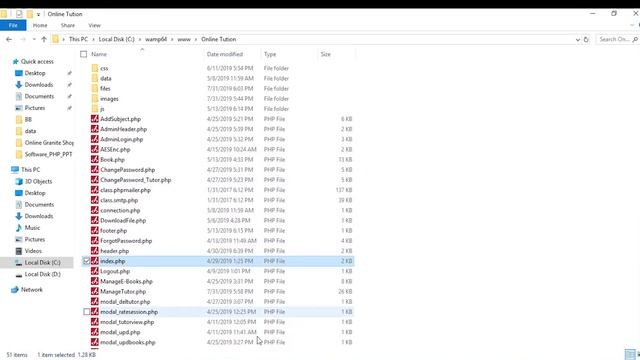
Task: Open the Music library in sidebar
Action: click(x=32, y=228)
